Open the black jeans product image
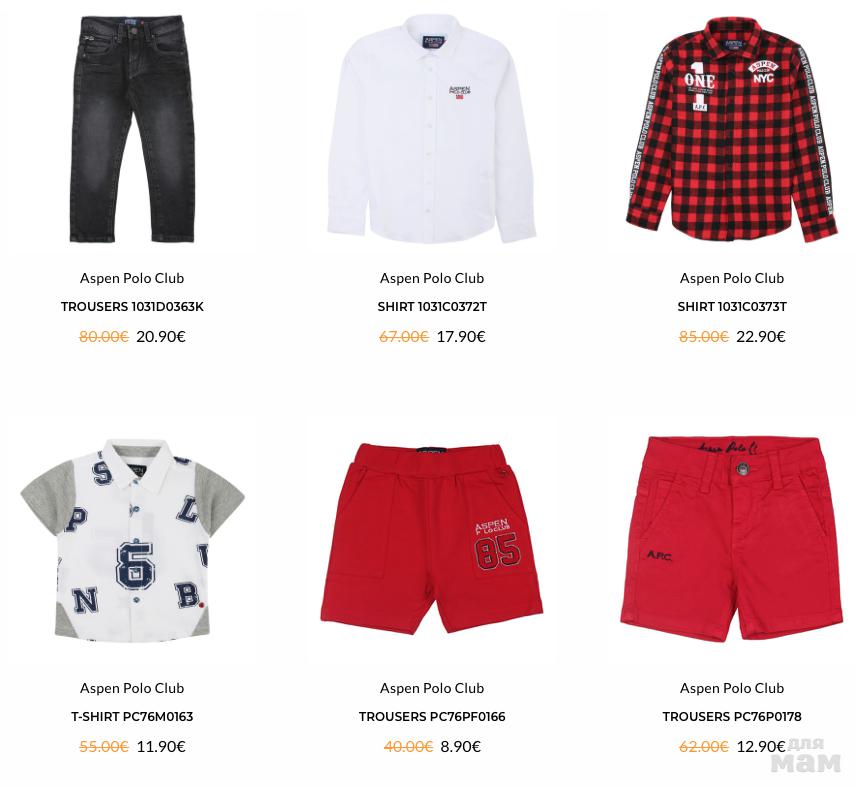 click(x=132, y=129)
